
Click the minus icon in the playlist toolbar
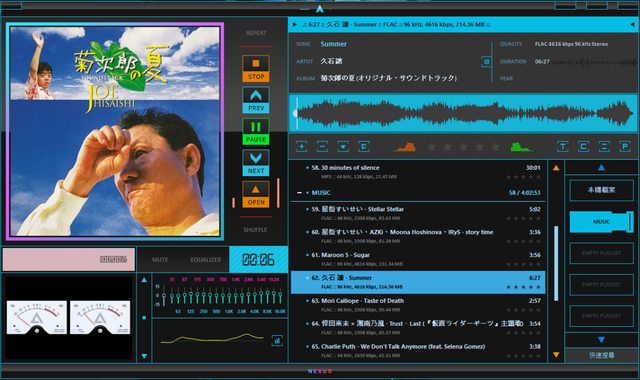tap(322, 147)
